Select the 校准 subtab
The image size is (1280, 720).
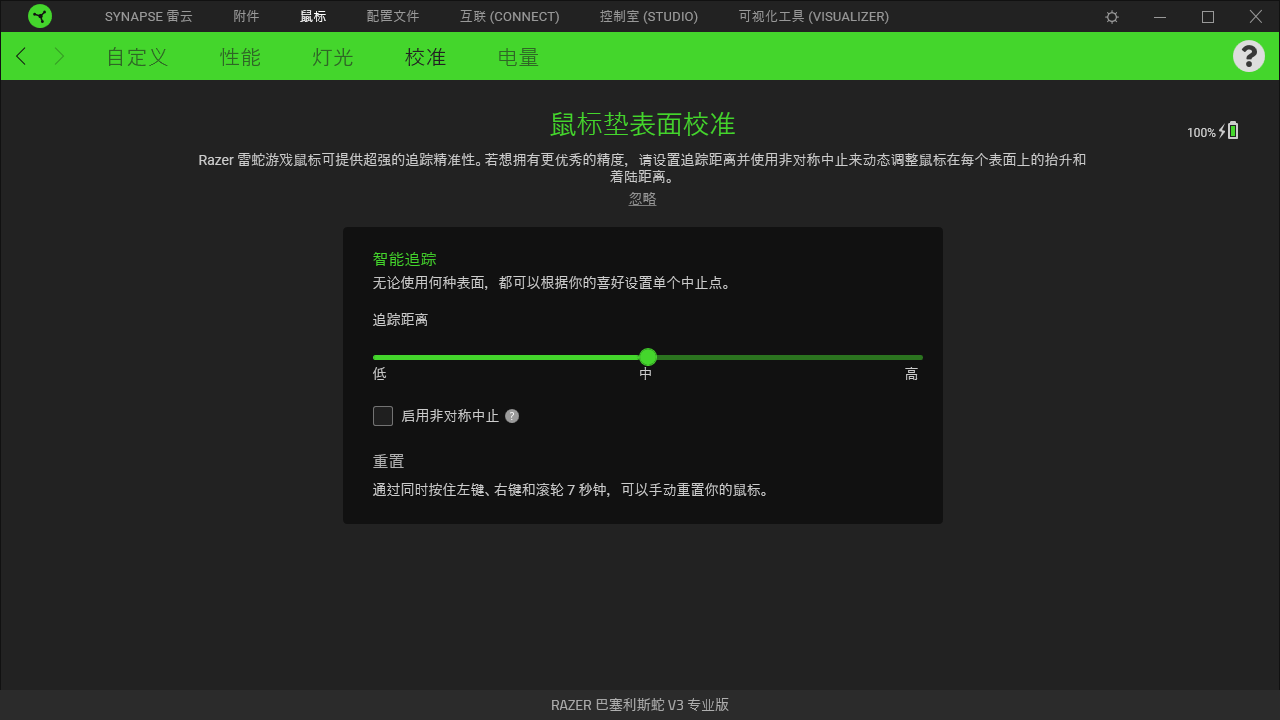tap(425, 57)
